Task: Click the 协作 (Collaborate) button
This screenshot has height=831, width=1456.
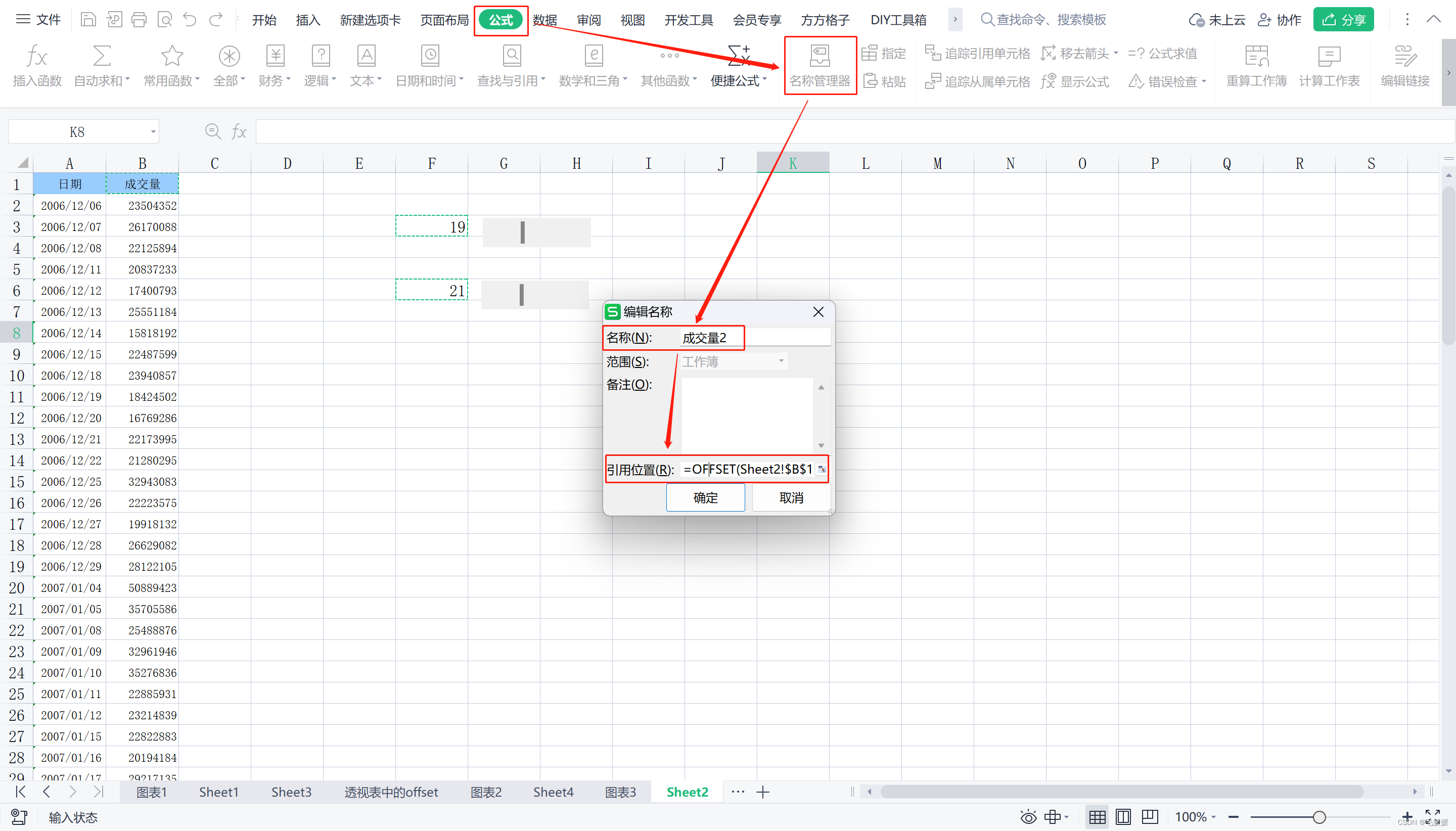Action: pos(1280,20)
